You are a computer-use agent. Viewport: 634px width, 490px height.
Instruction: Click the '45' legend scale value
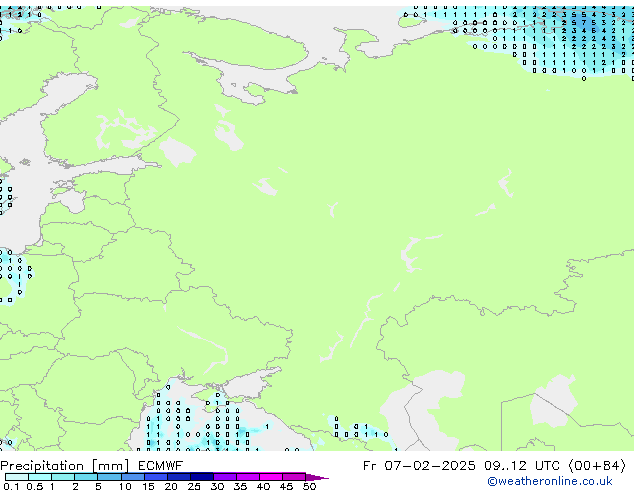point(286,486)
